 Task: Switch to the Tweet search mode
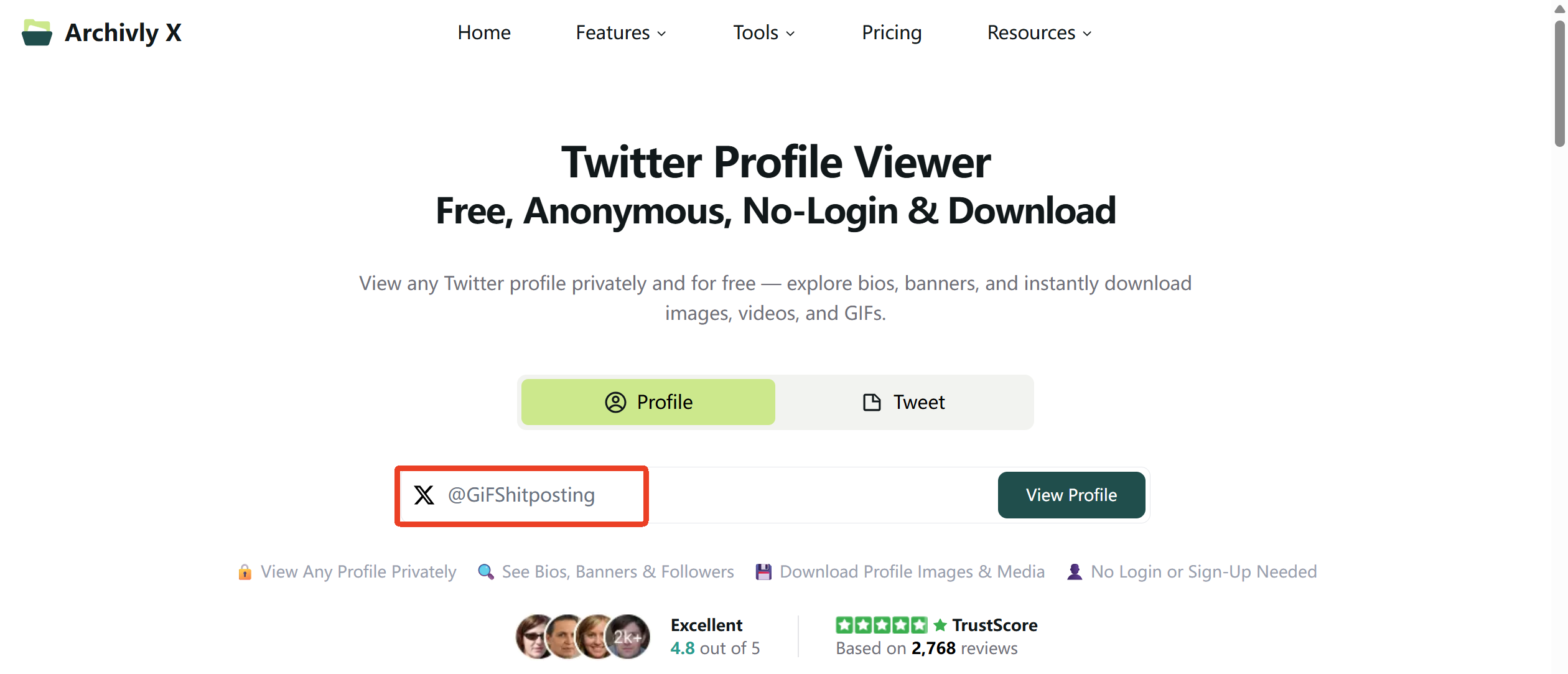pyautogui.click(x=904, y=402)
